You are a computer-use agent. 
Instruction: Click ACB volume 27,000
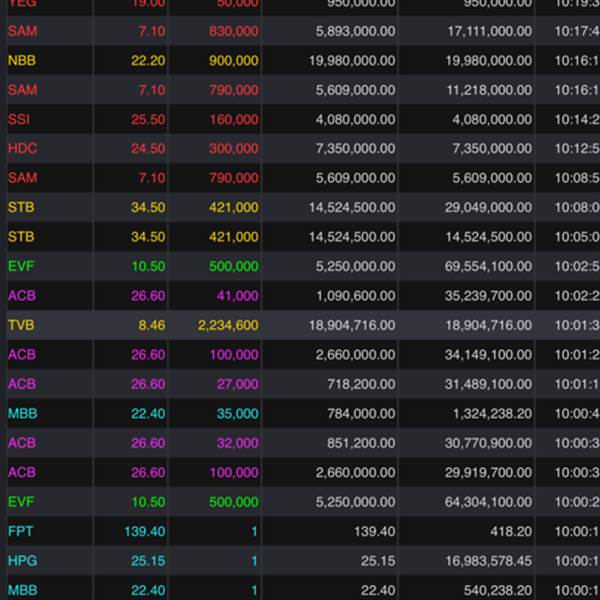[238, 384]
